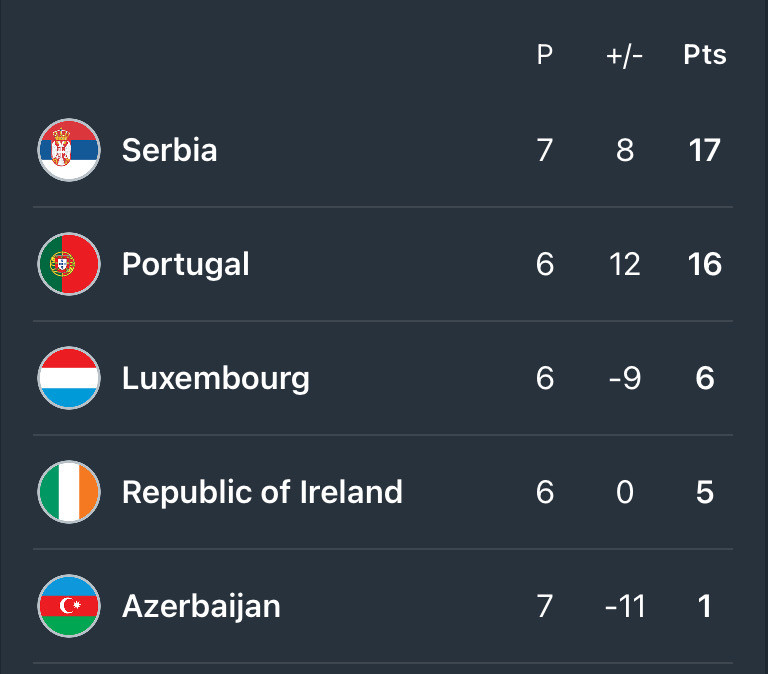This screenshot has width=768, height=674.
Task: Select Republic of Ireland's 5 points value
Action: (705, 492)
